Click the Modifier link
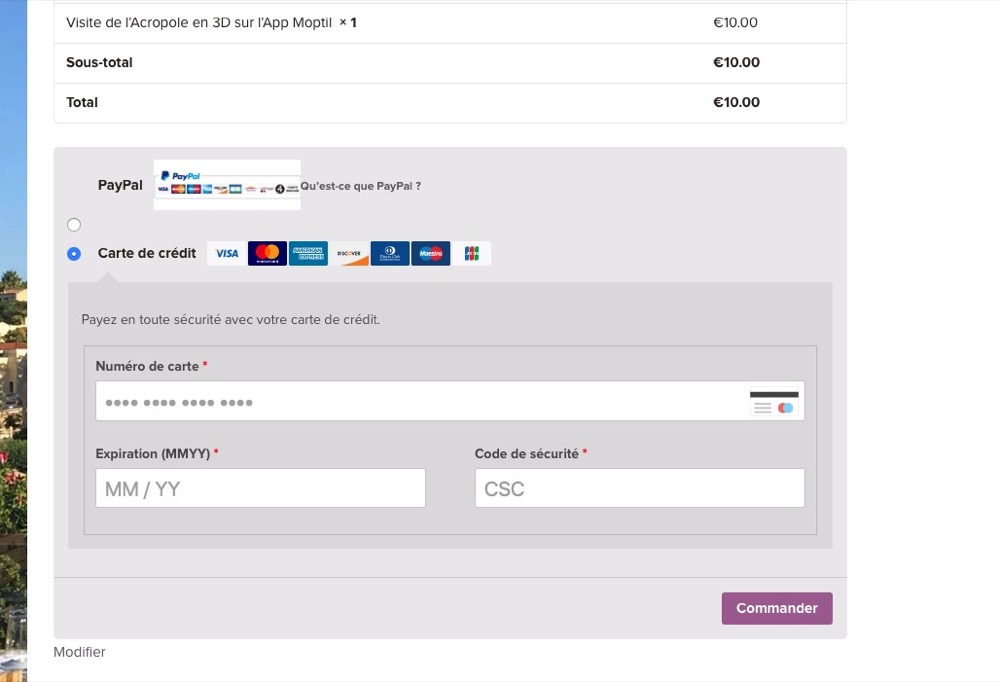1000x682 pixels. pyautogui.click(x=79, y=652)
